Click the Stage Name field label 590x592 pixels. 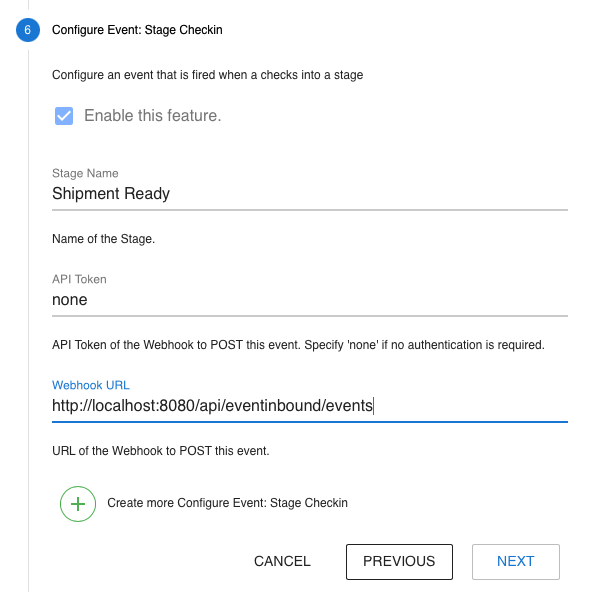pos(85,173)
